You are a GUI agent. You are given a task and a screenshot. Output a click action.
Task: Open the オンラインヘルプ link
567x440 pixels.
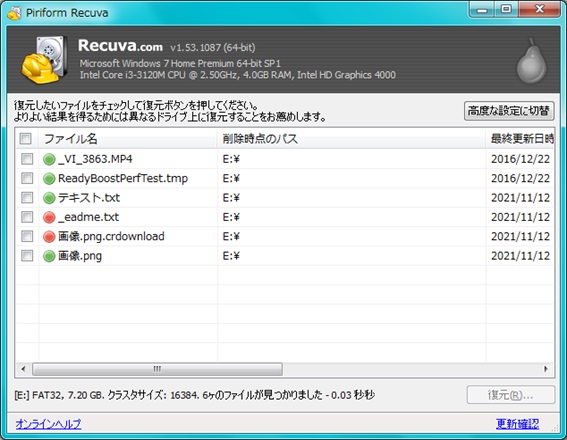[48, 424]
